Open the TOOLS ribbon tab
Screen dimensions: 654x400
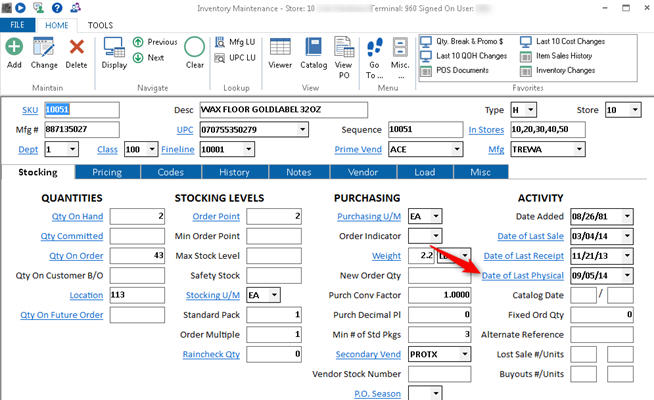click(100, 24)
